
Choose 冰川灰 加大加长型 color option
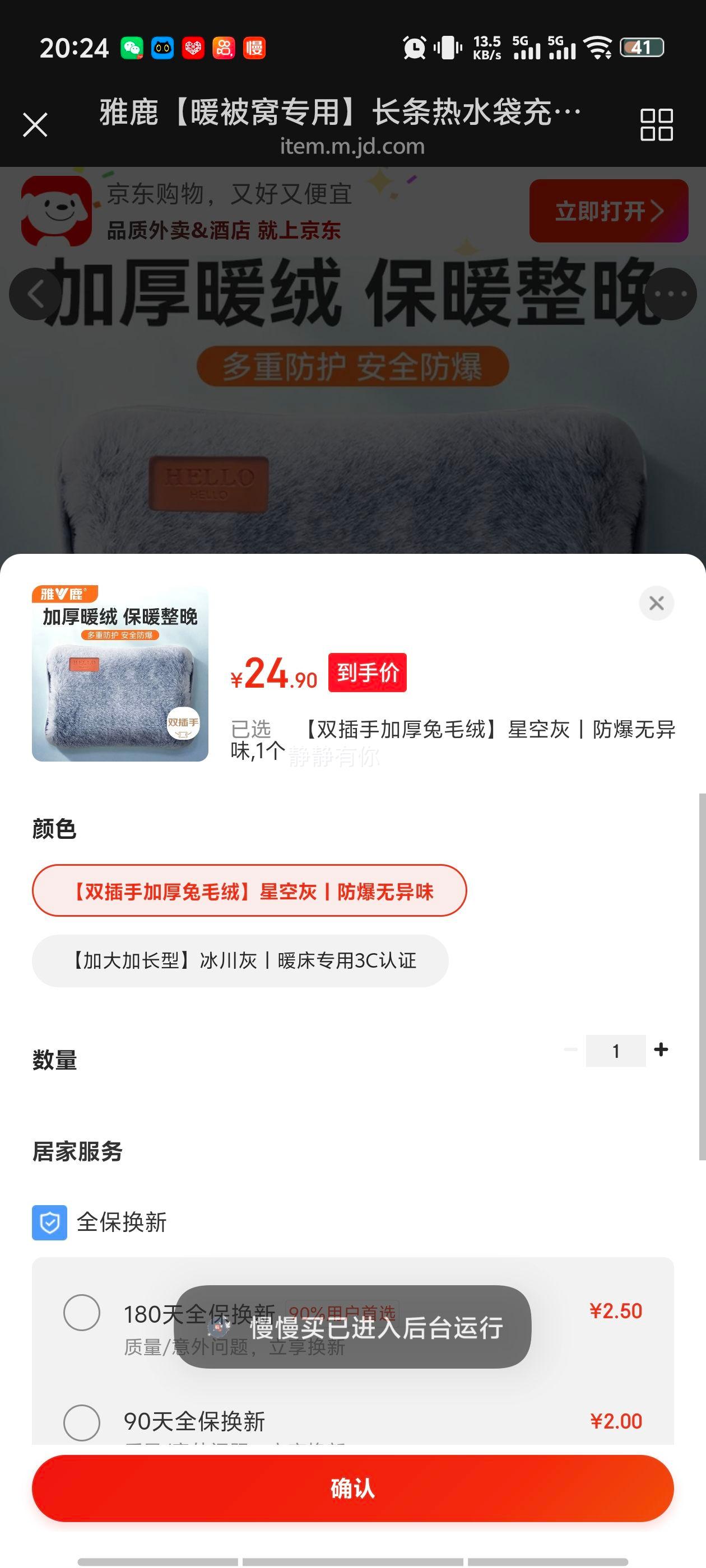240,960
